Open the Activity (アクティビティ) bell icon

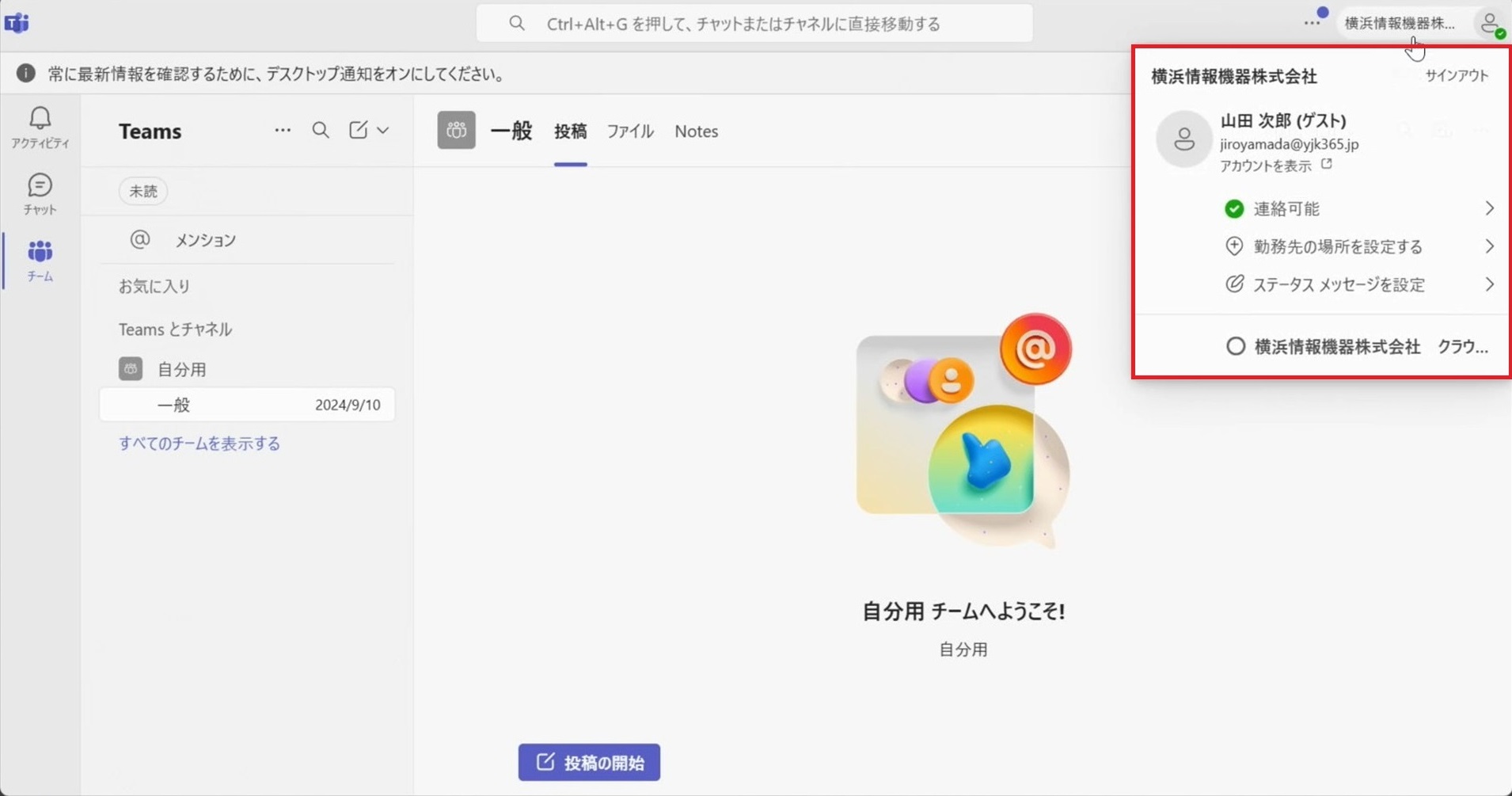[40, 127]
